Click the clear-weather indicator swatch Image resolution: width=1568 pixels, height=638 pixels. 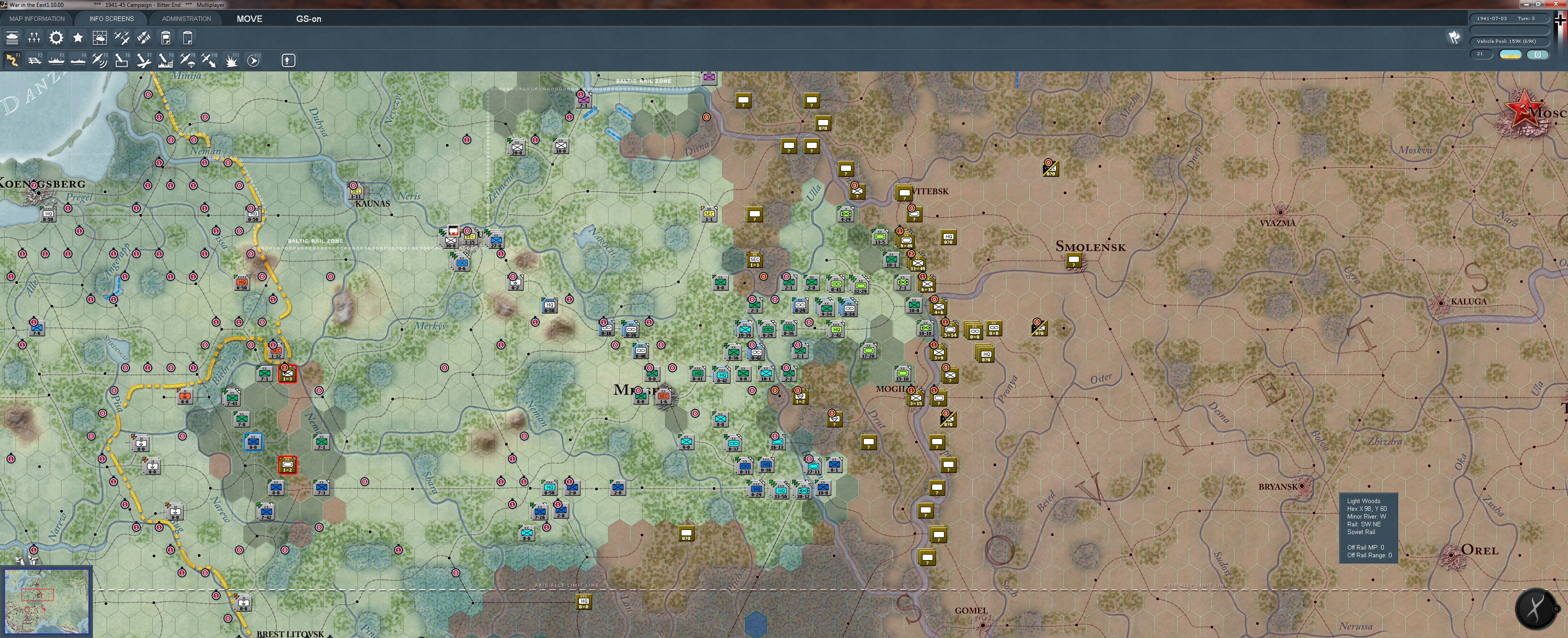pyautogui.click(x=1510, y=54)
